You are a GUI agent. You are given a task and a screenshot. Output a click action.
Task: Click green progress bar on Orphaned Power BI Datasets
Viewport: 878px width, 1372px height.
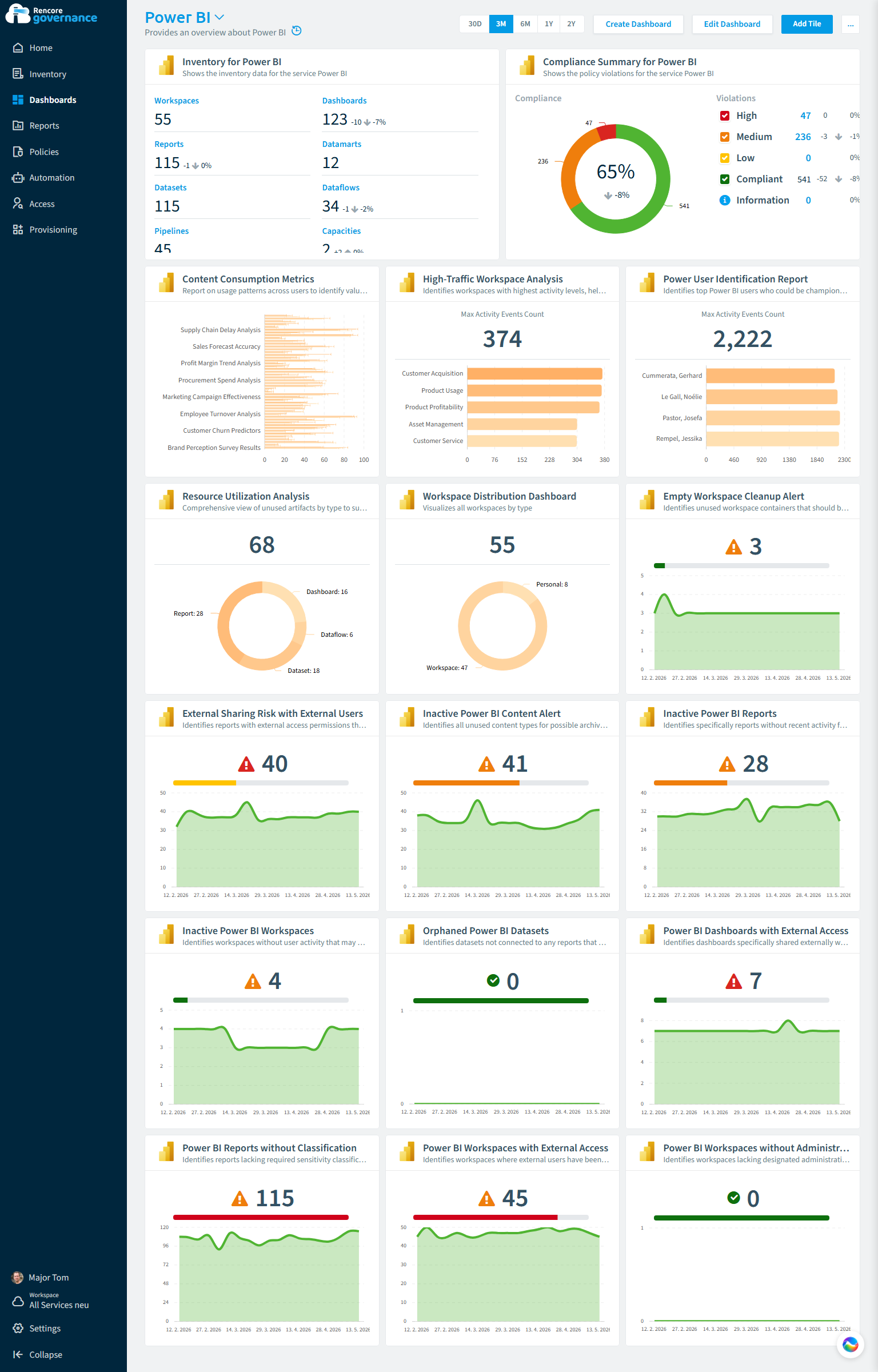point(501,1000)
